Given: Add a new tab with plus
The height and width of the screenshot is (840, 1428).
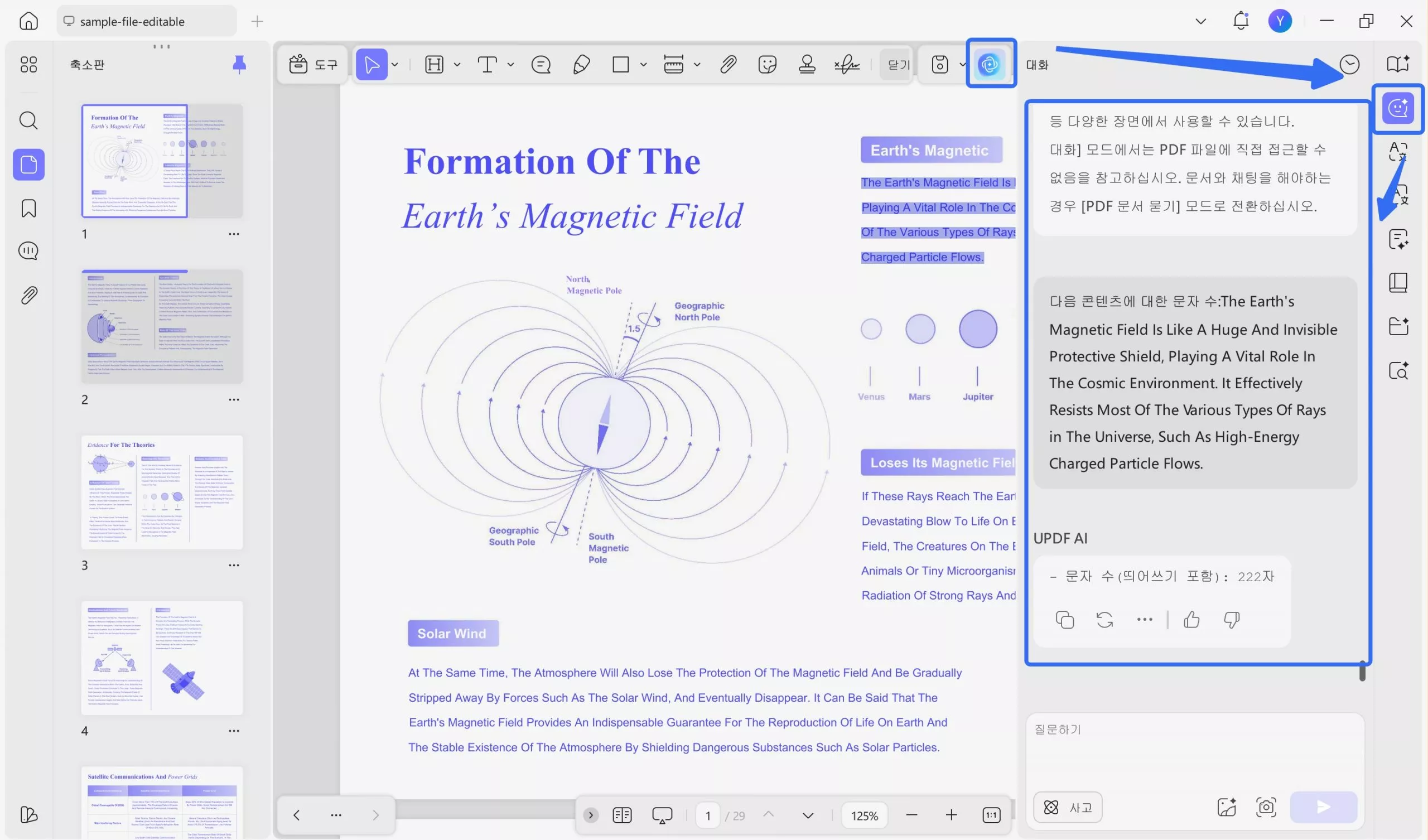Looking at the screenshot, I should (x=257, y=21).
